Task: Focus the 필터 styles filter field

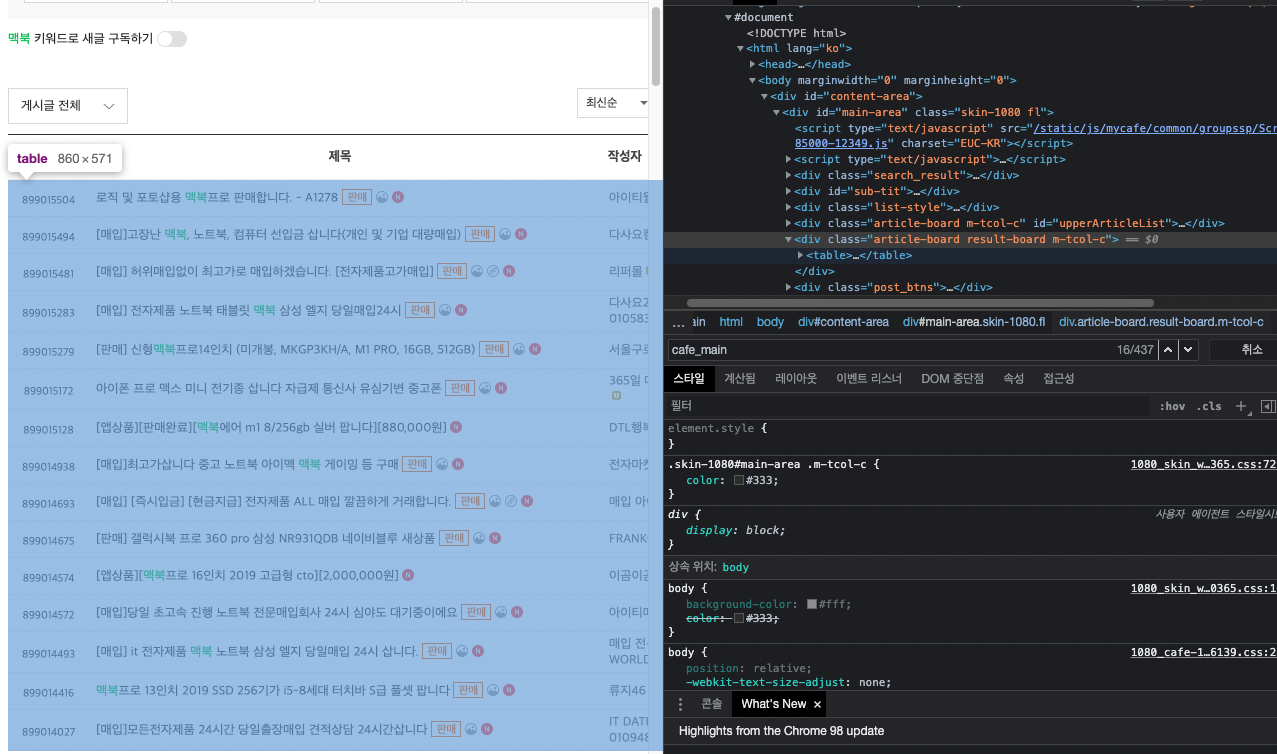Action: [x=910, y=406]
